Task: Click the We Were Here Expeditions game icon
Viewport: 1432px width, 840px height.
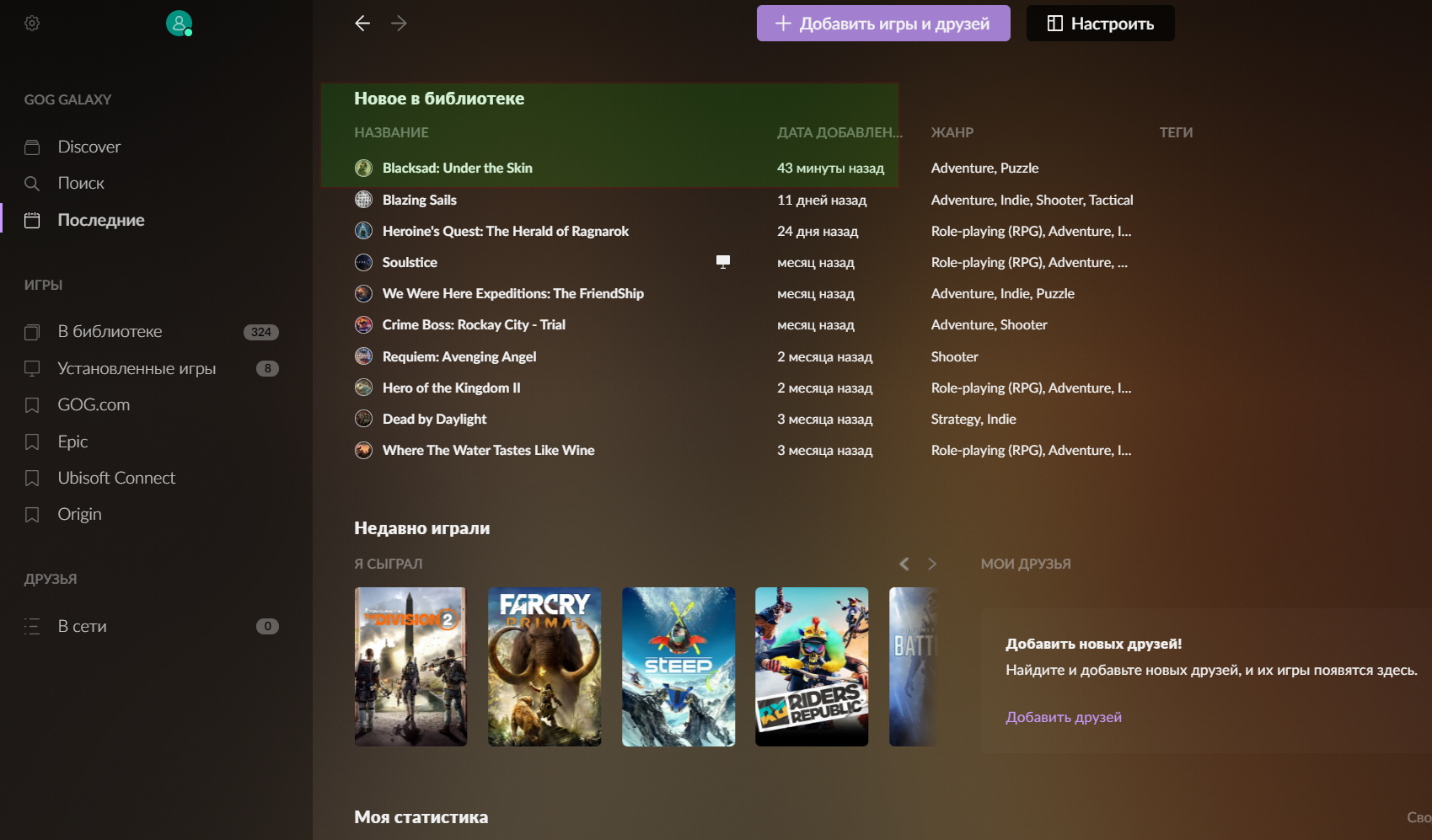Action: pyautogui.click(x=363, y=293)
